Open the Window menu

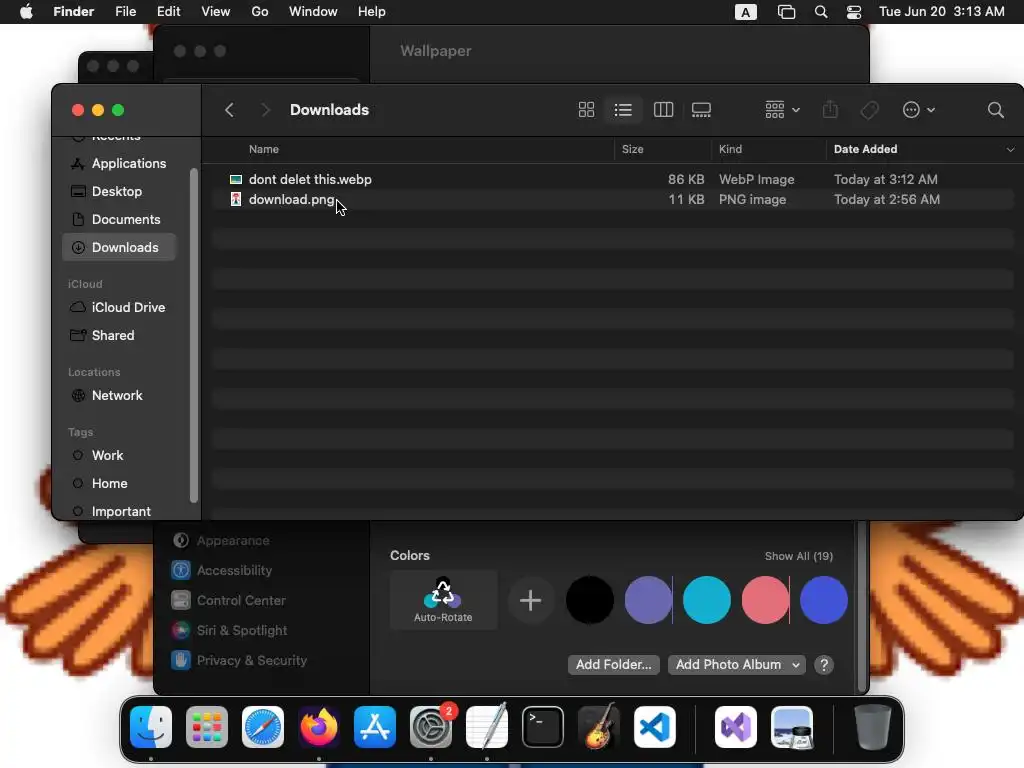[x=313, y=11]
